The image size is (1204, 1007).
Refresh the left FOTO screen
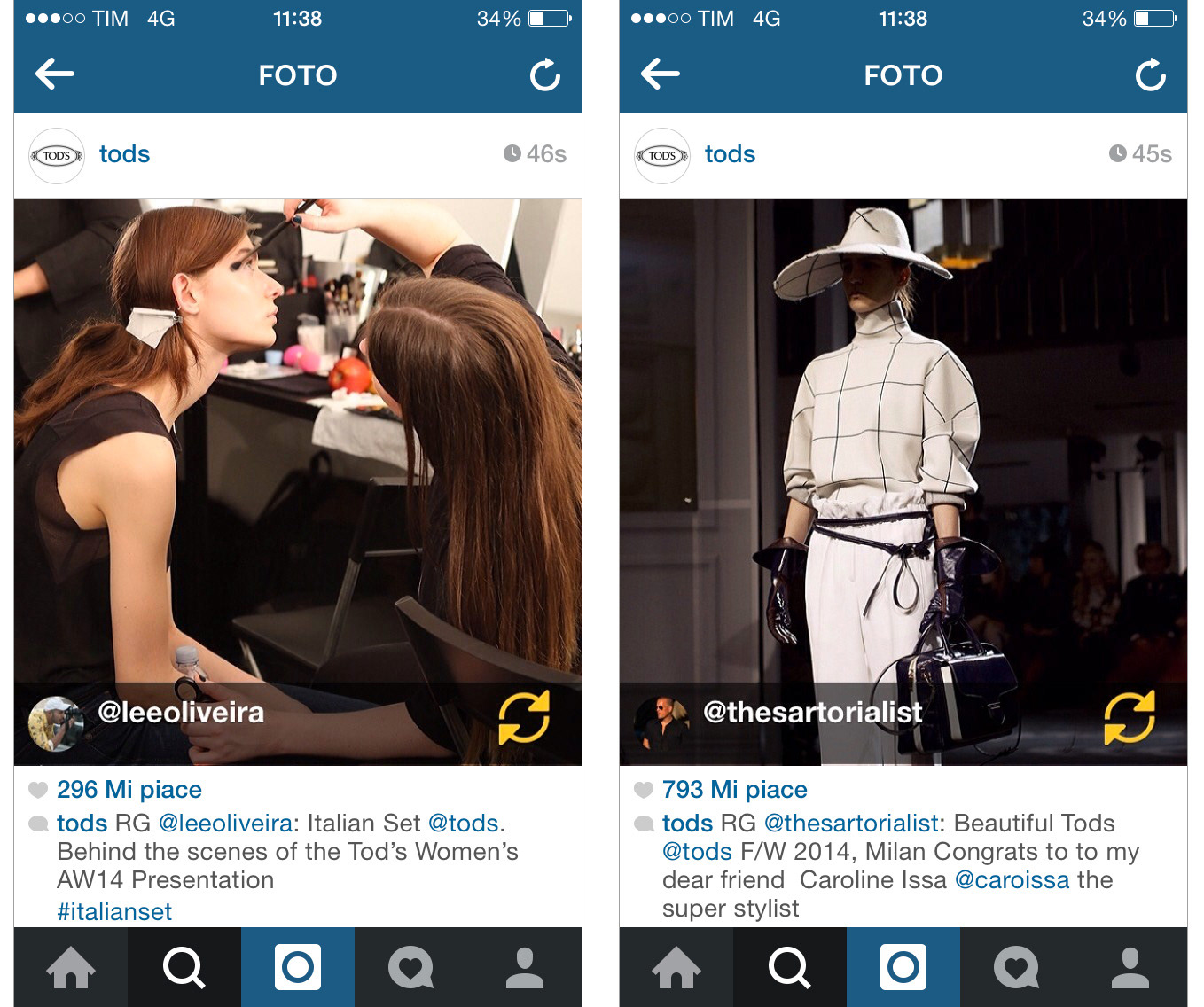(x=545, y=75)
